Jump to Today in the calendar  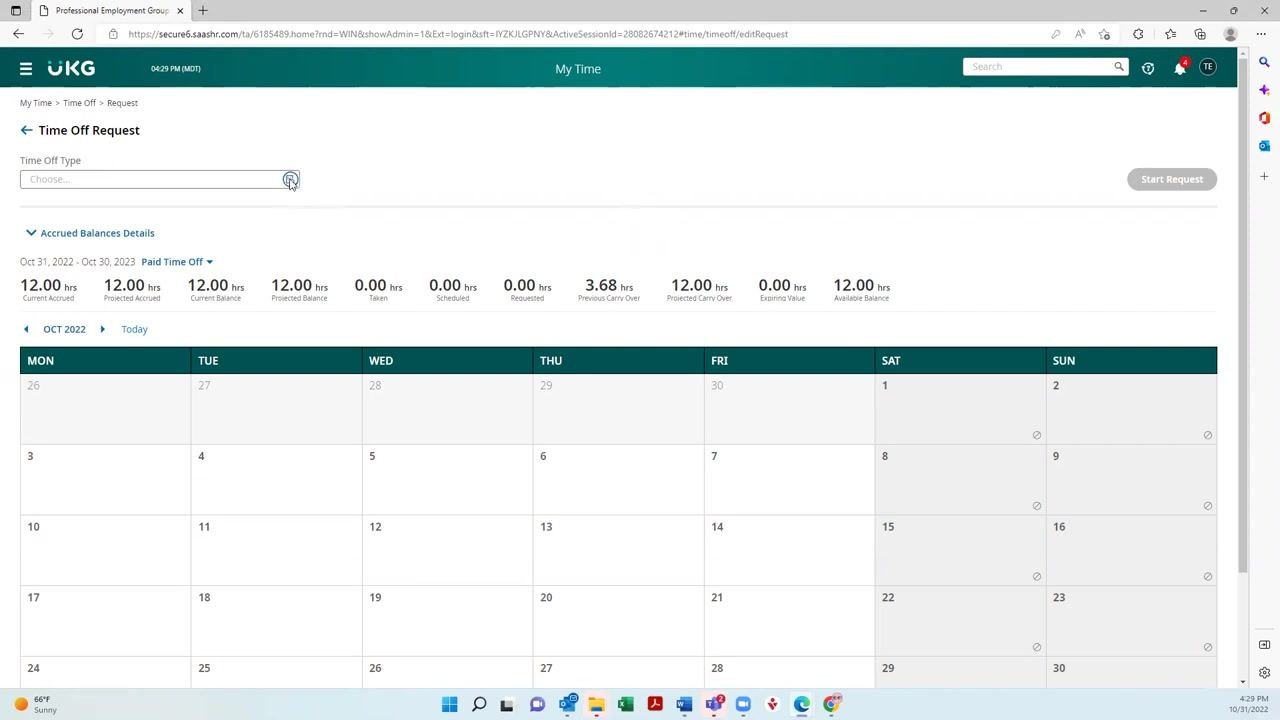[134, 329]
